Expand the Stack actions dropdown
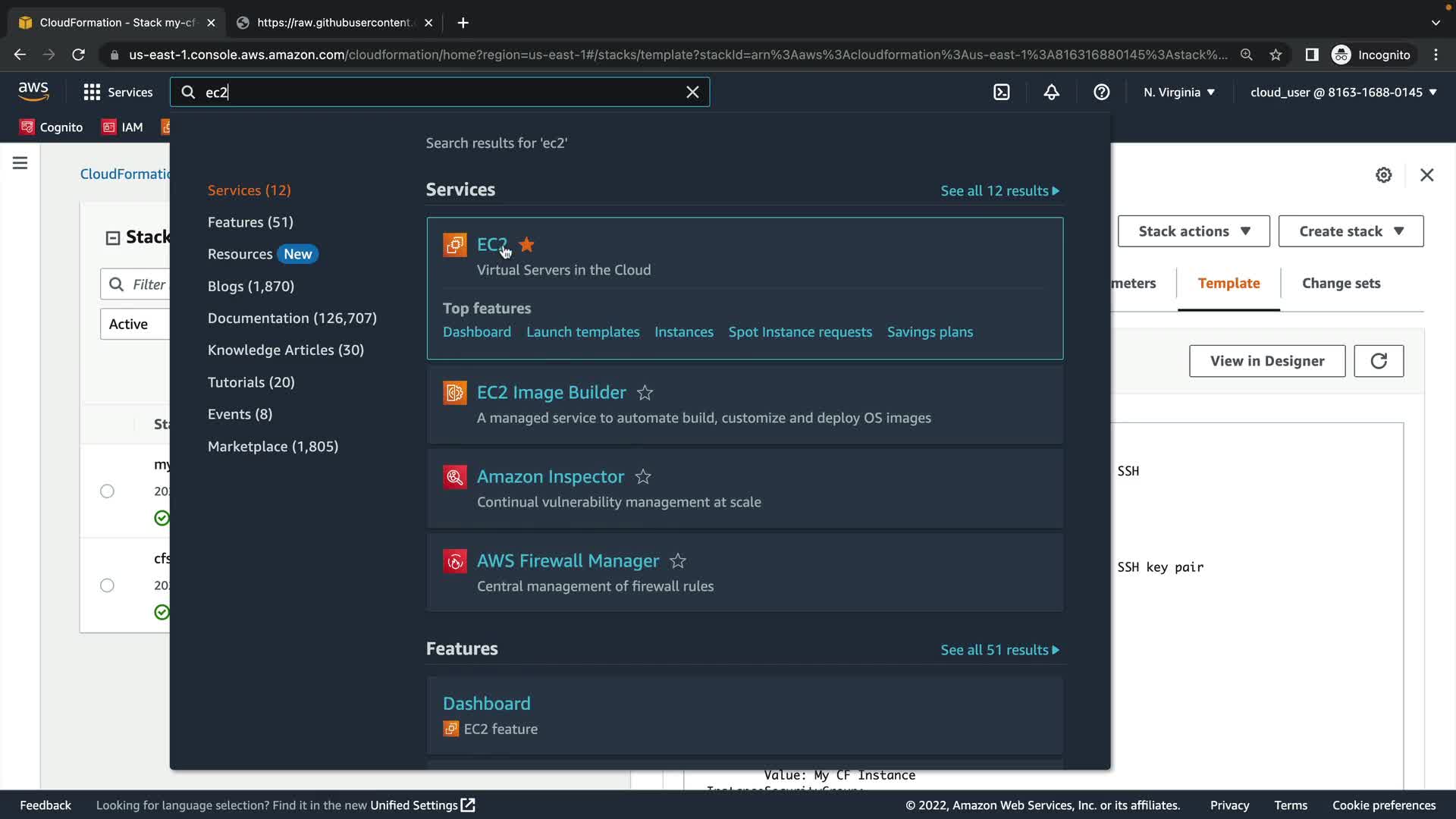Image resolution: width=1456 pixels, height=819 pixels. (1193, 231)
